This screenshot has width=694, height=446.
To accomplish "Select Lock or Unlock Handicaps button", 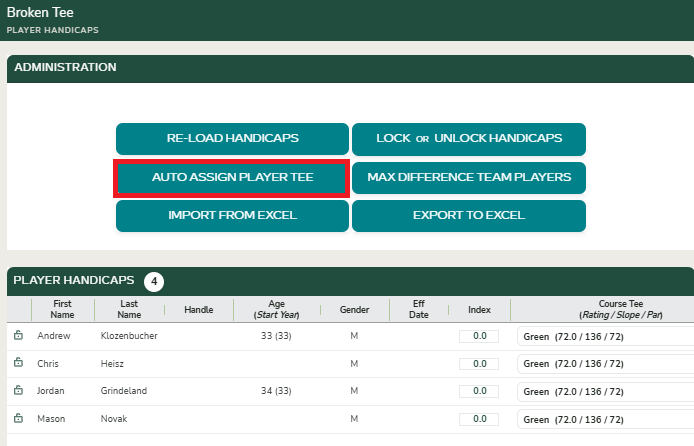I will [469, 139].
